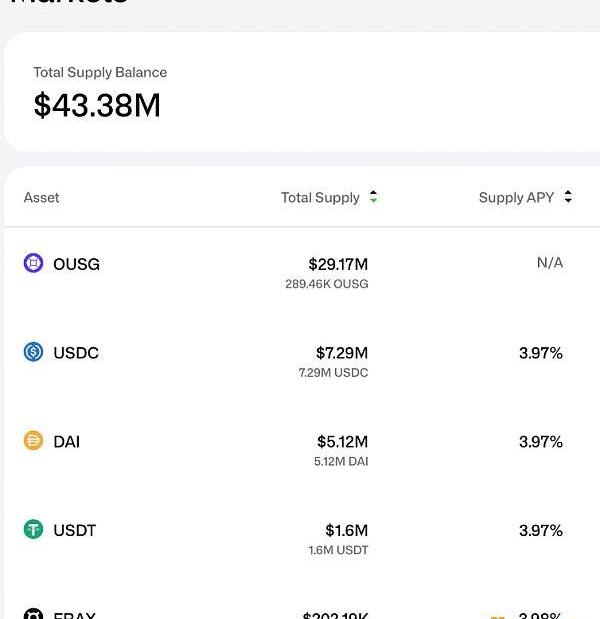Sort by Total Supply arrows icon
This screenshot has width=600, height=619.
click(x=373, y=197)
